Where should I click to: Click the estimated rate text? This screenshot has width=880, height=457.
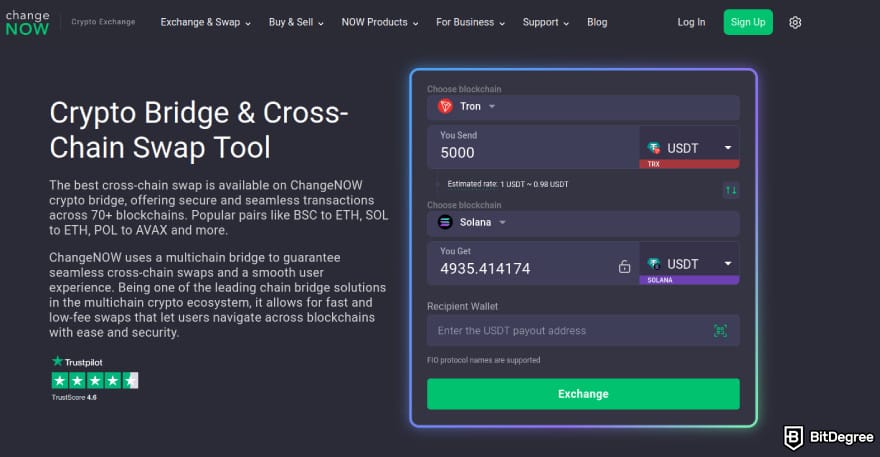point(507,184)
